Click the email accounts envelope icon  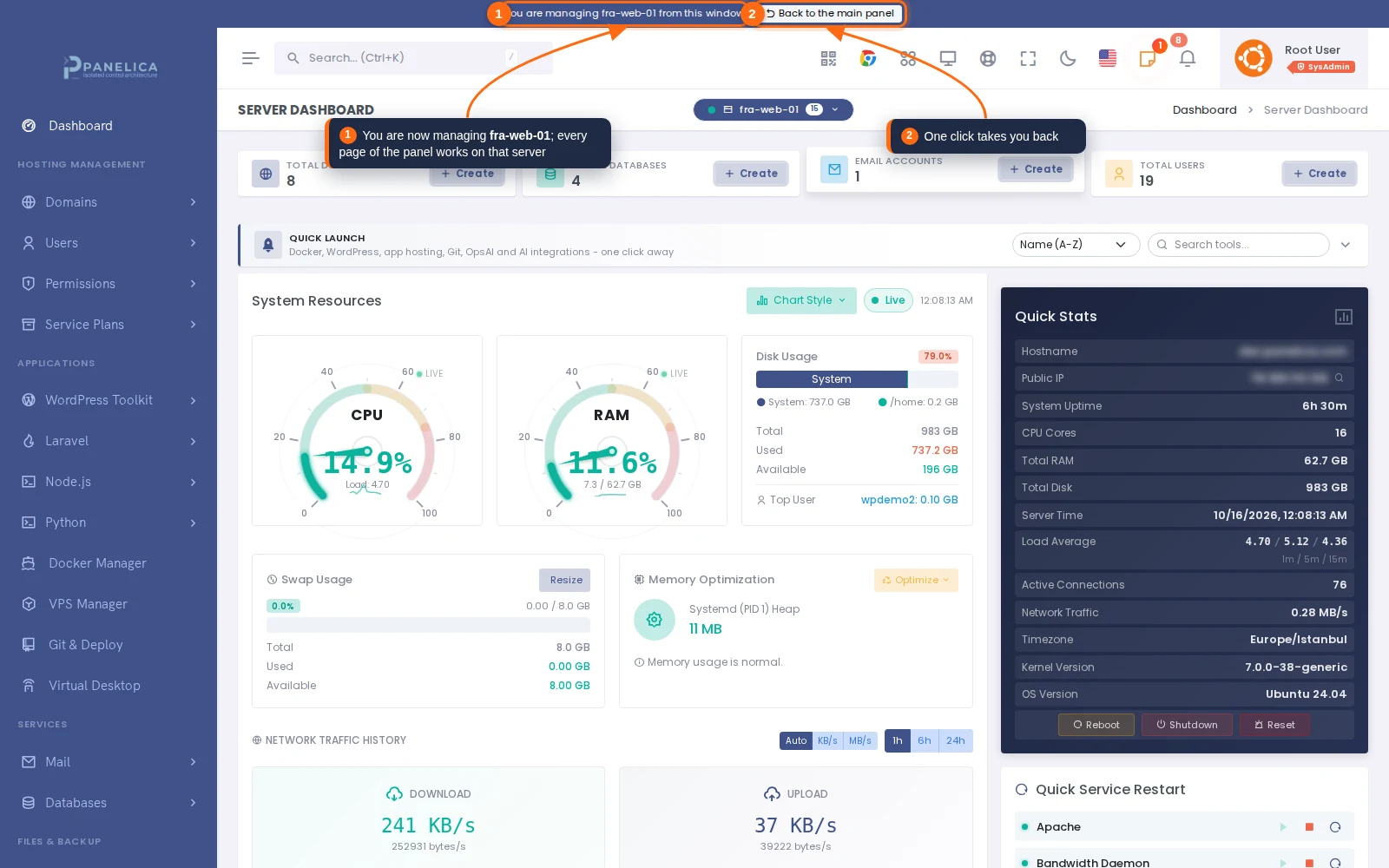(x=834, y=169)
